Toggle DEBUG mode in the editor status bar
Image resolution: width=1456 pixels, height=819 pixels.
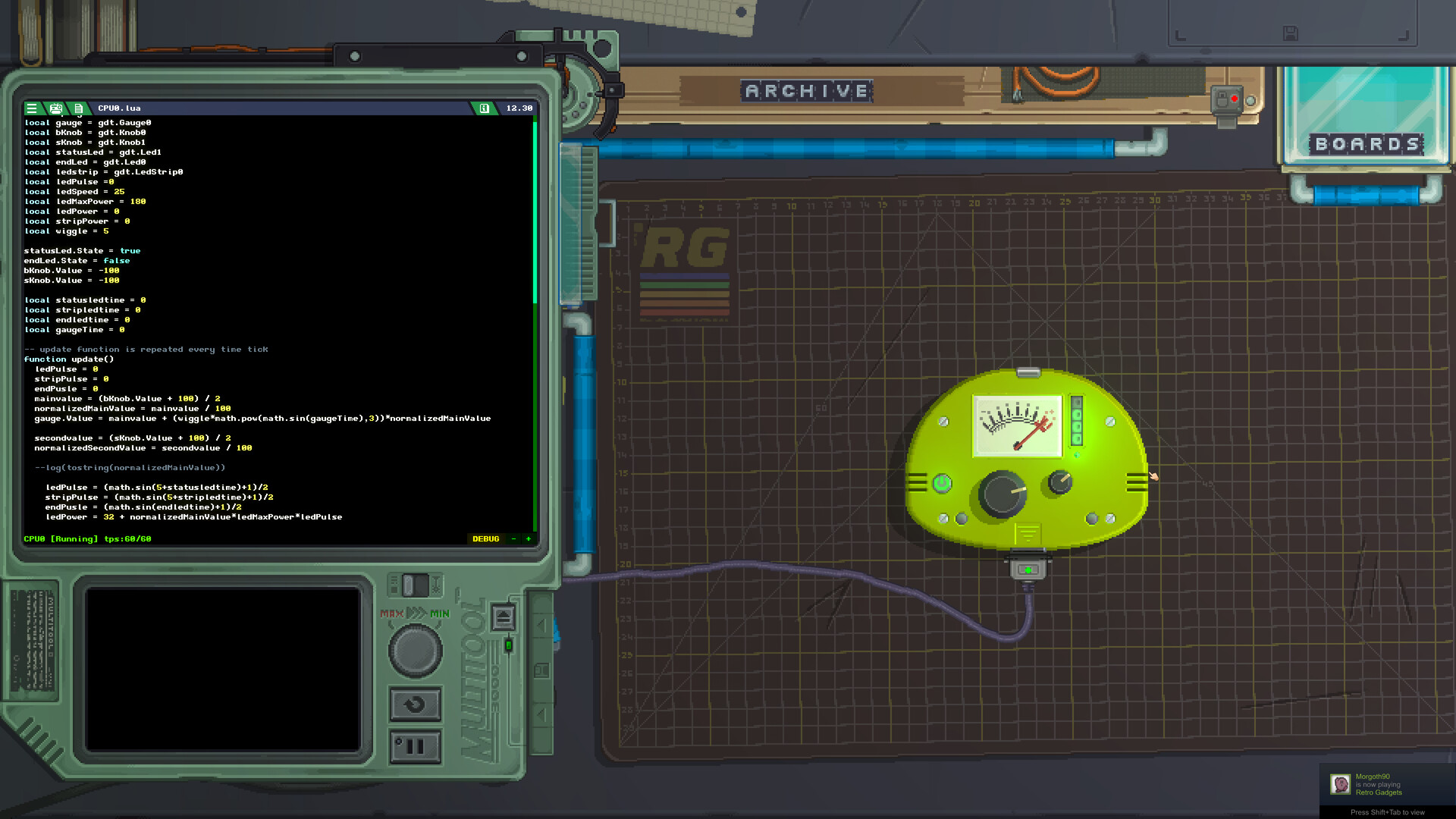[486, 538]
